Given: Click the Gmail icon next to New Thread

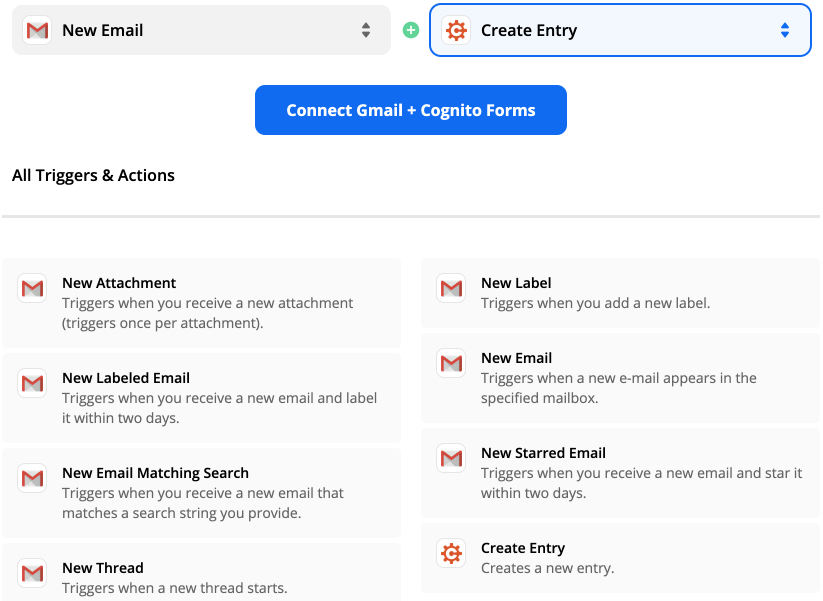Looking at the screenshot, I should pyautogui.click(x=32, y=573).
